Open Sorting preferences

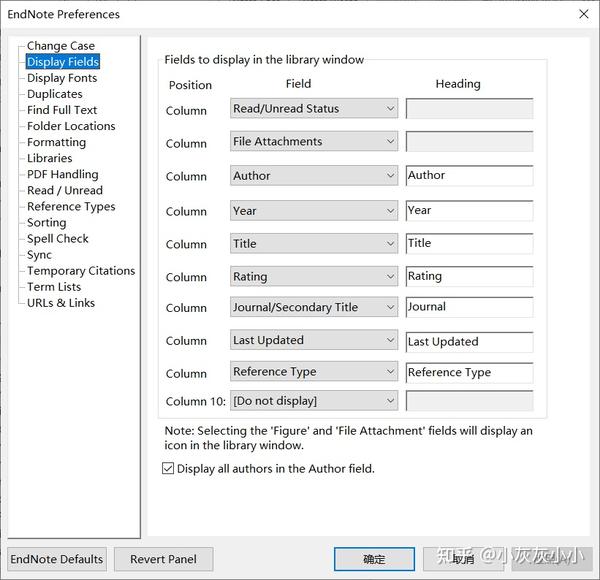click(x=46, y=223)
